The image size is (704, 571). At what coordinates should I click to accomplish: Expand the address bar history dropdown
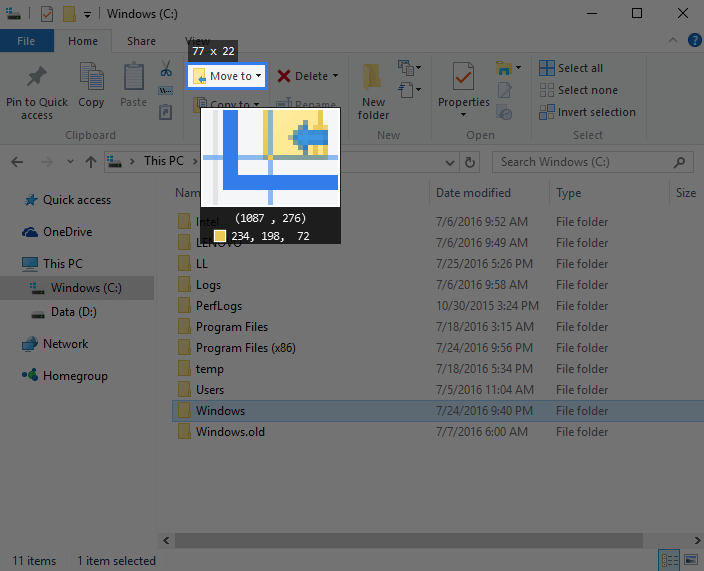449,163
